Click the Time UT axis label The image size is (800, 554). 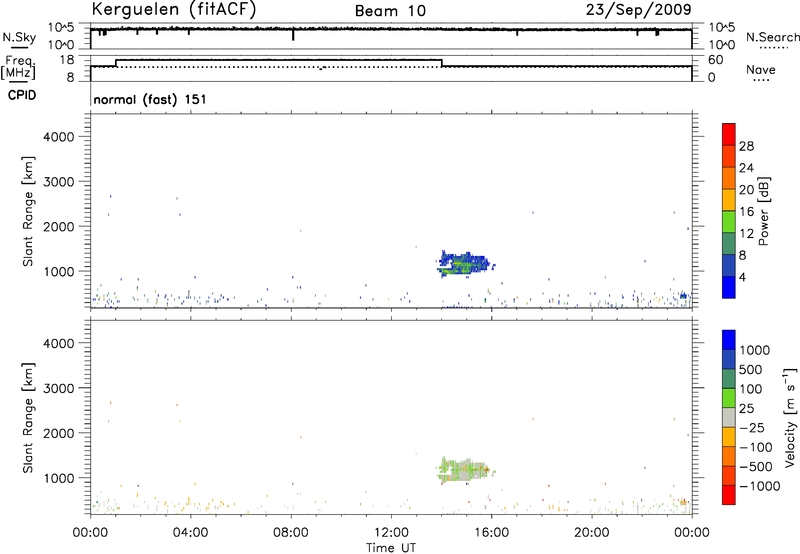click(x=391, y=548)
